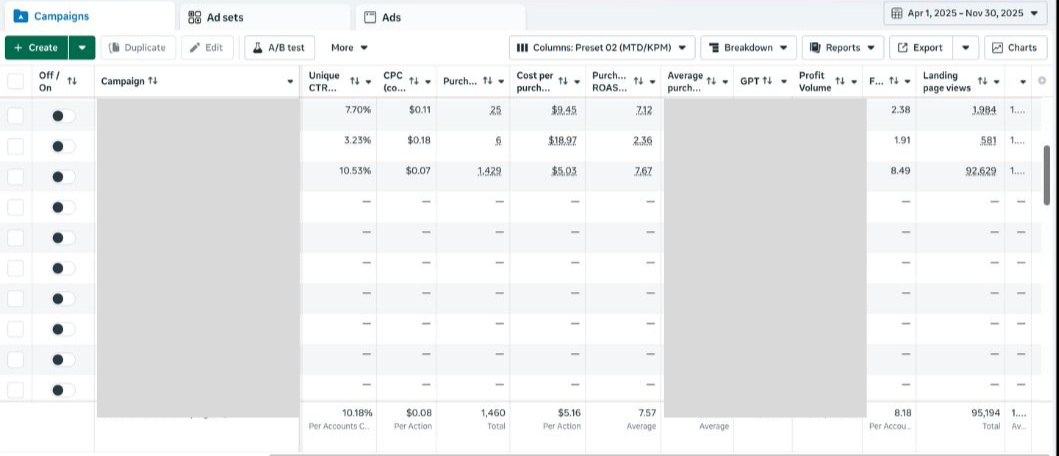The width and height of the screenshot is (1059, 456).
Task: Click the Reports document icon
Action: pos(815,48)
